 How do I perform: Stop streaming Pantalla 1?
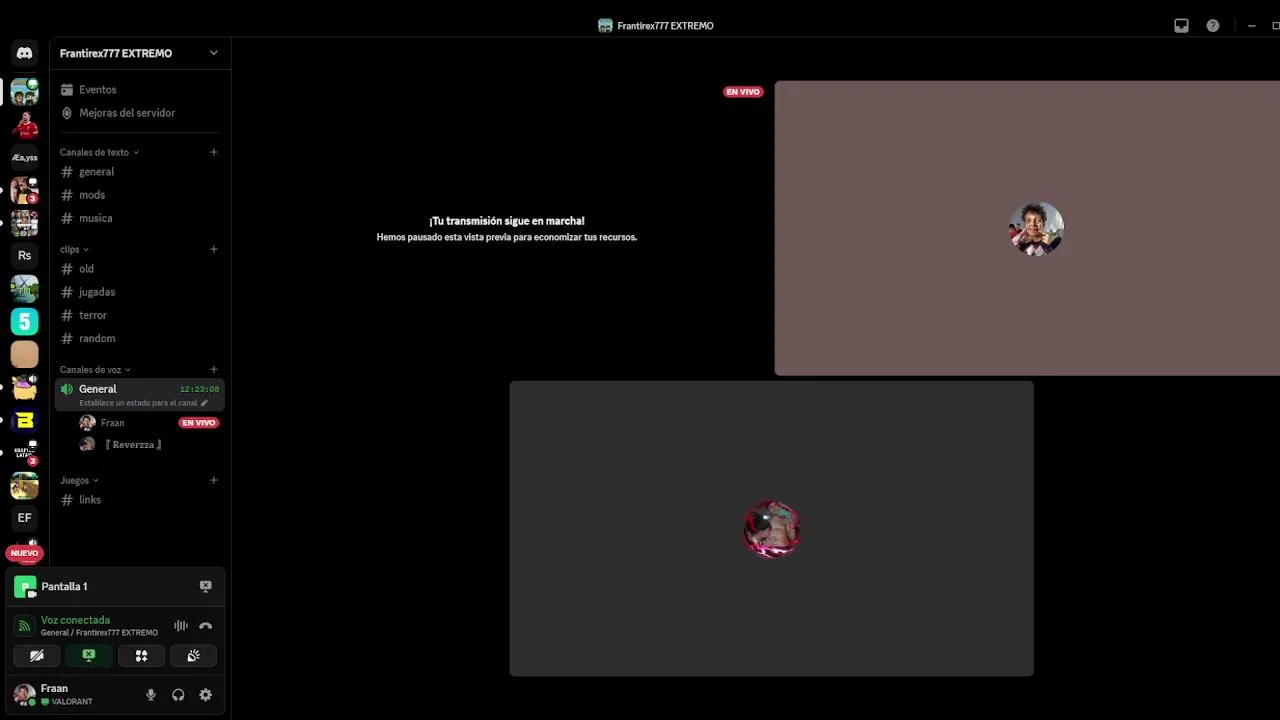[205, 586]
